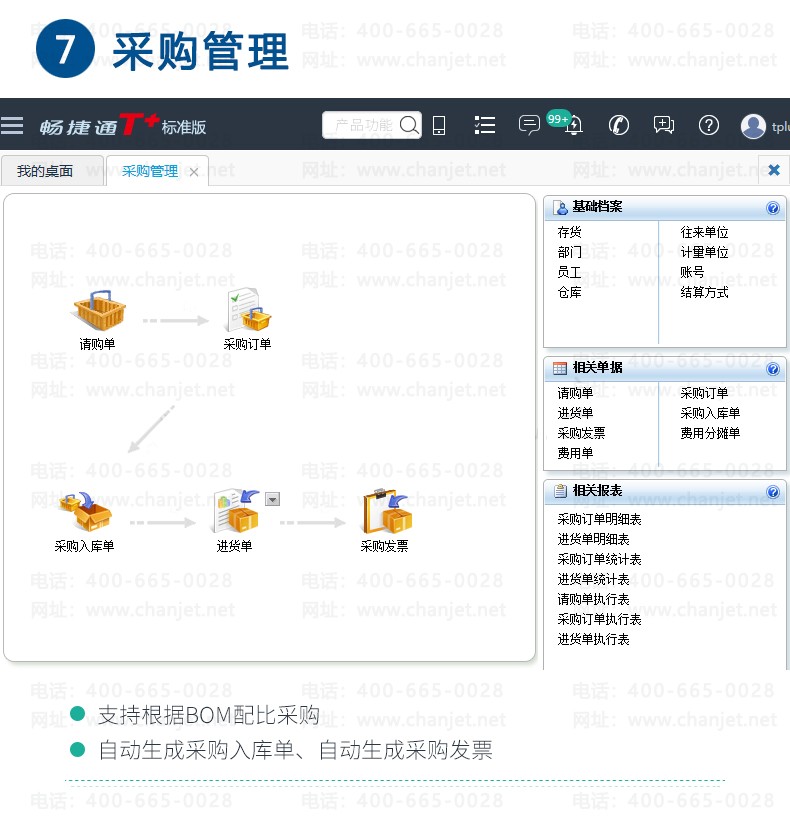Click help icon on 相关报表 panel
This screenshot has width=790, height=820.
click(x=773, y=492)
